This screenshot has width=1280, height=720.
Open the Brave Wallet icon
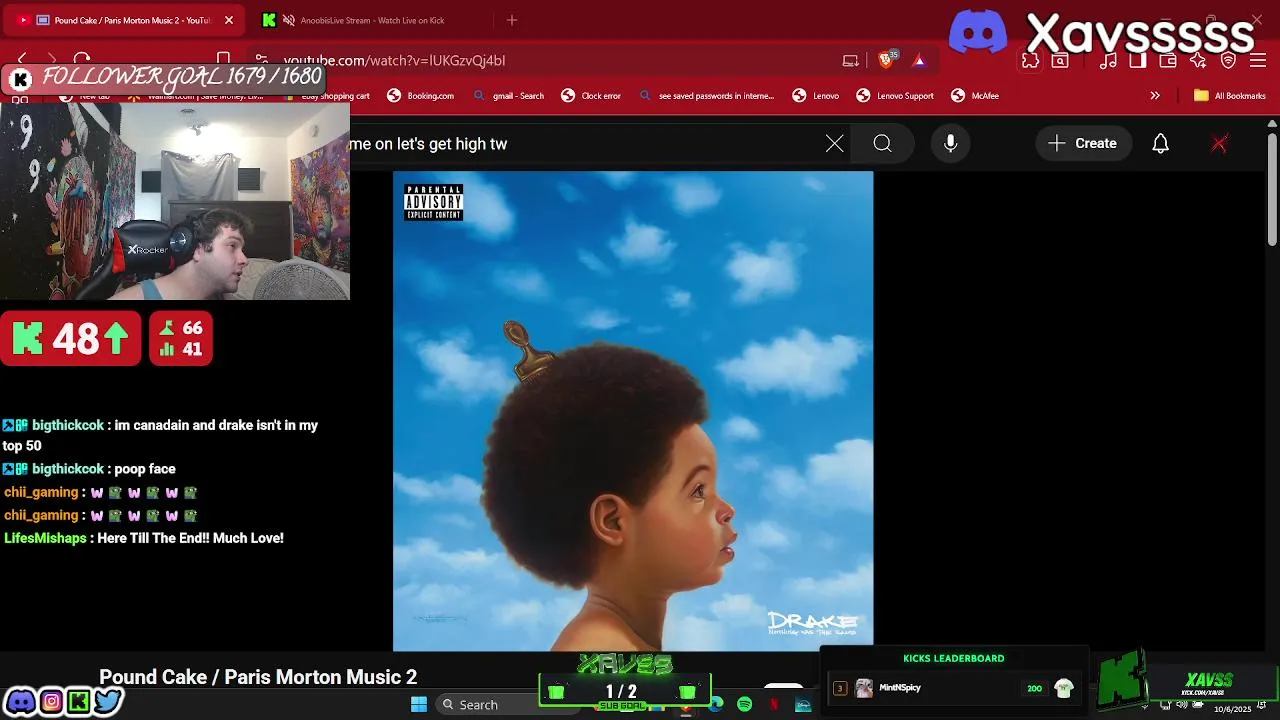(x=1168, y=61)
